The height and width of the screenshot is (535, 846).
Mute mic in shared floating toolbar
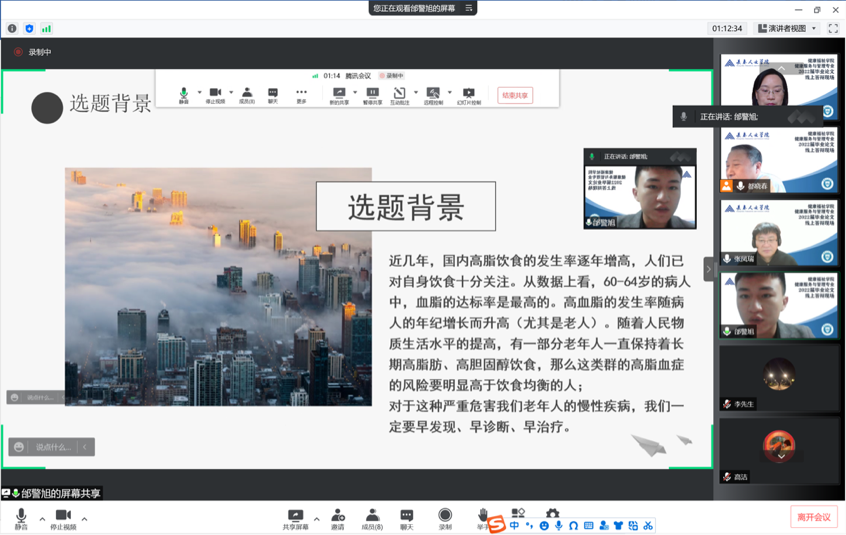click(184, 95)
